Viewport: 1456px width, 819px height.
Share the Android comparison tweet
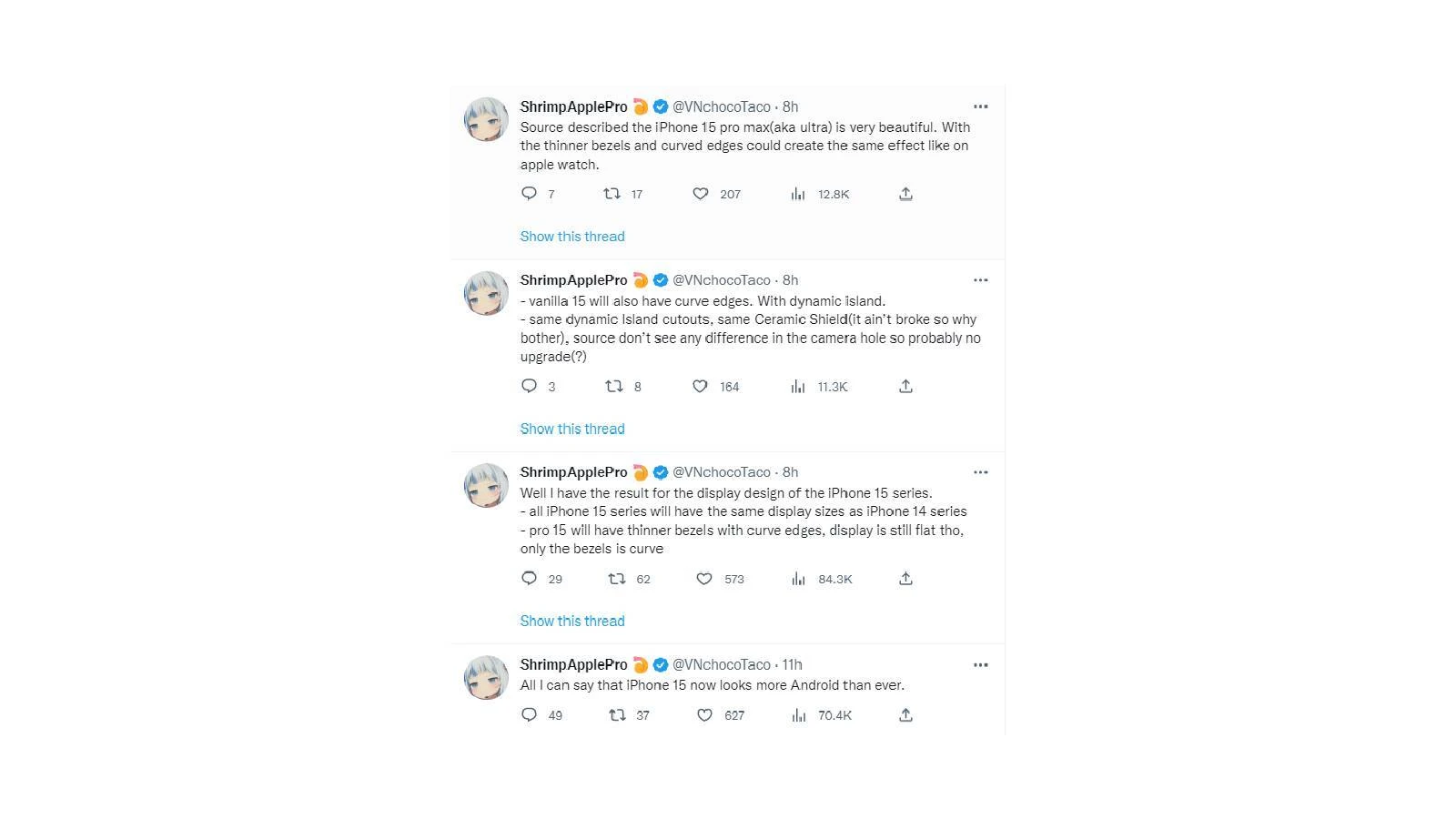(905, 715)
